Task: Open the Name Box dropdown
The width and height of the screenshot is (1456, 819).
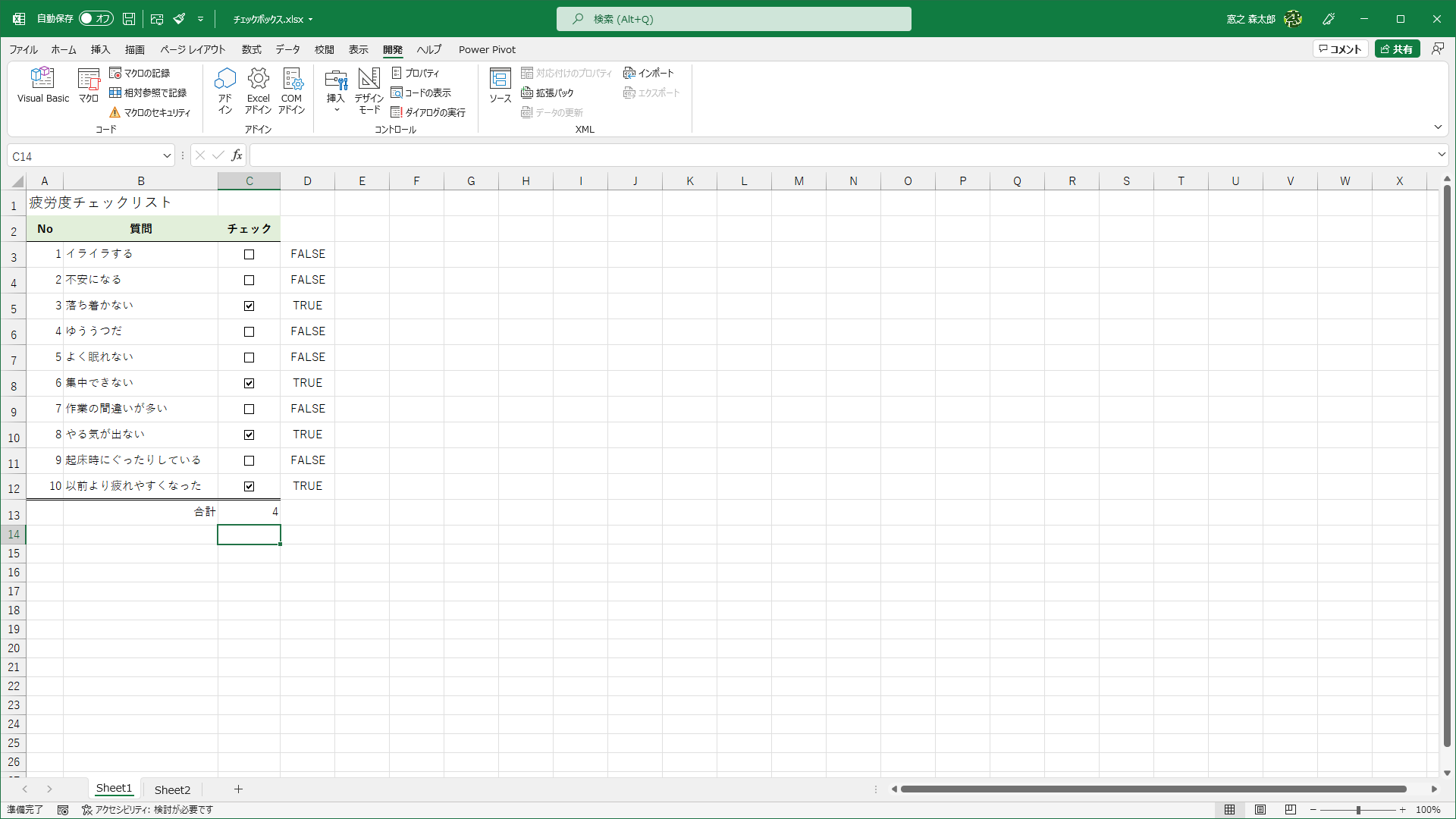Action: (167, 156)
